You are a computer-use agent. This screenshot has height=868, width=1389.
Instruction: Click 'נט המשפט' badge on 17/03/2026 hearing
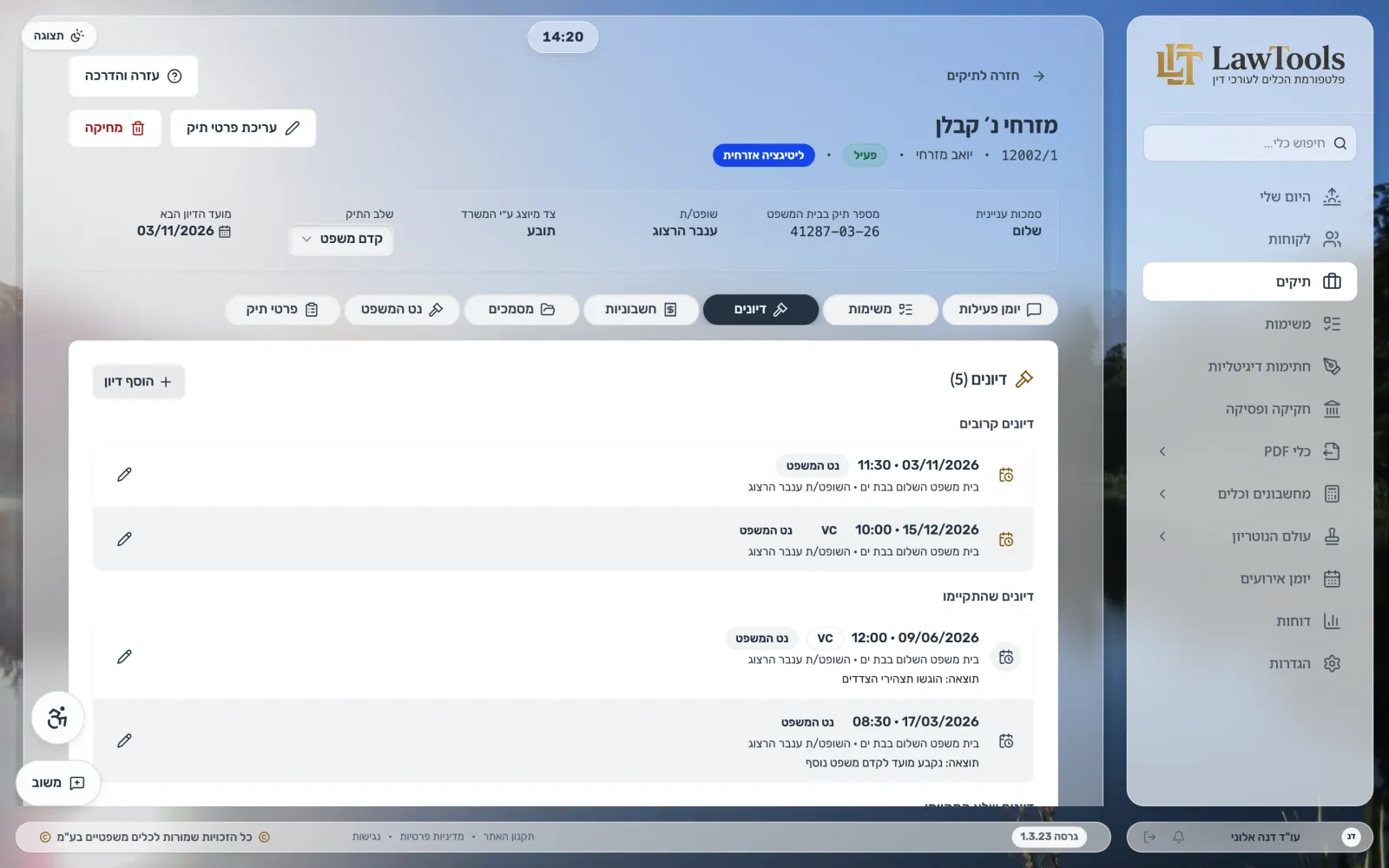pos(806,722)
